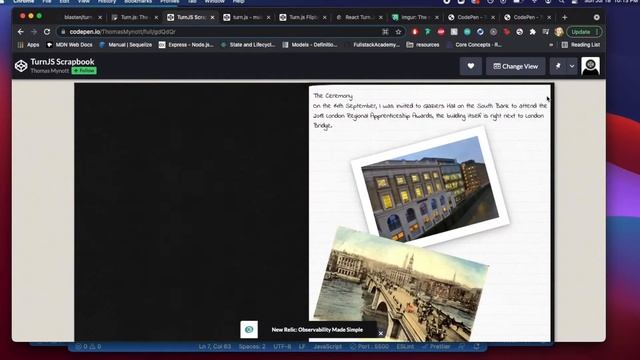This screenshot has height=360, width=640.
Task: Click UTF-8 encoding in VS Code status bar
Action: click(282, 347)
